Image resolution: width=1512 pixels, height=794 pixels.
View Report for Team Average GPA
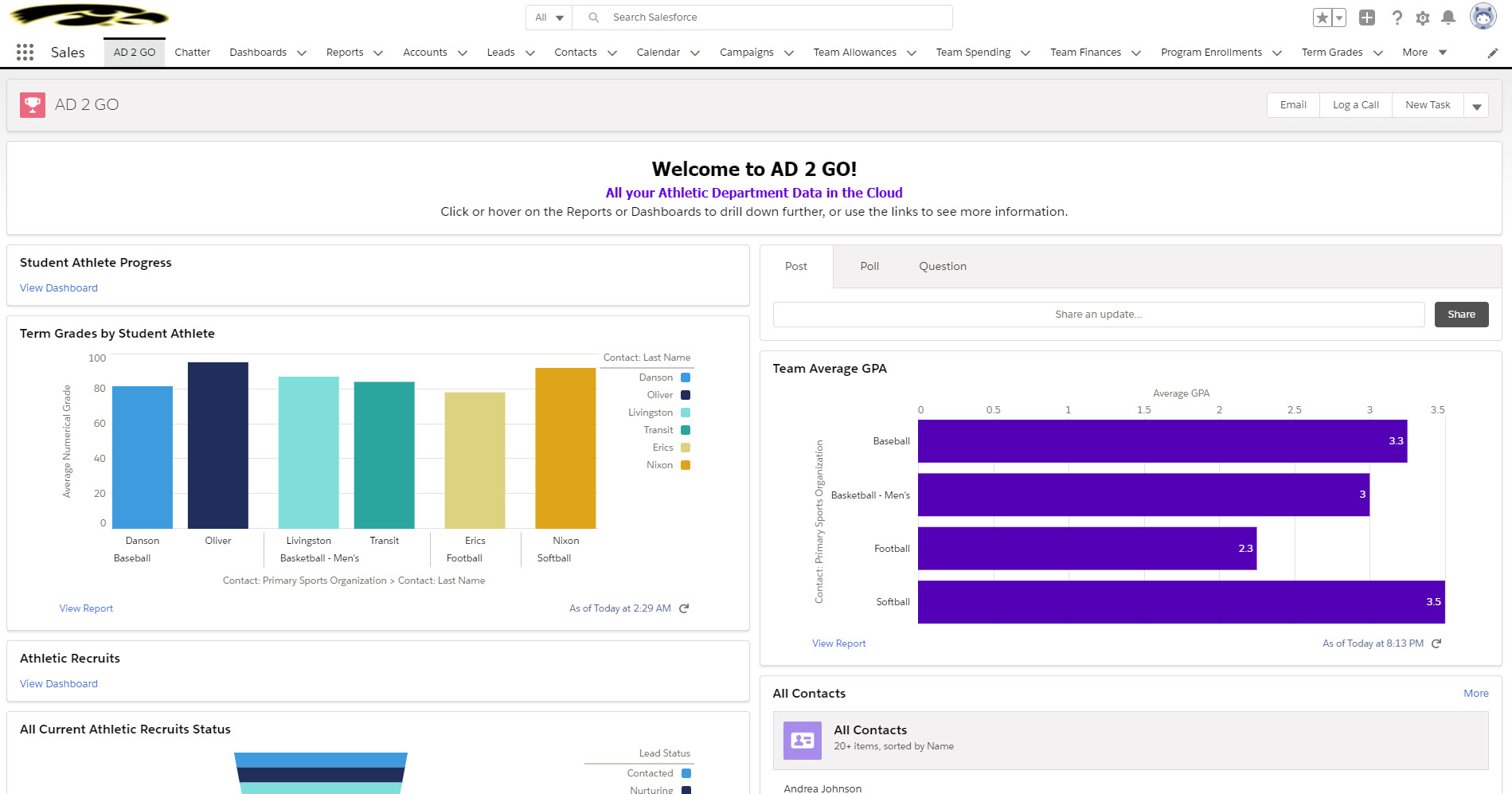point(838,643)
